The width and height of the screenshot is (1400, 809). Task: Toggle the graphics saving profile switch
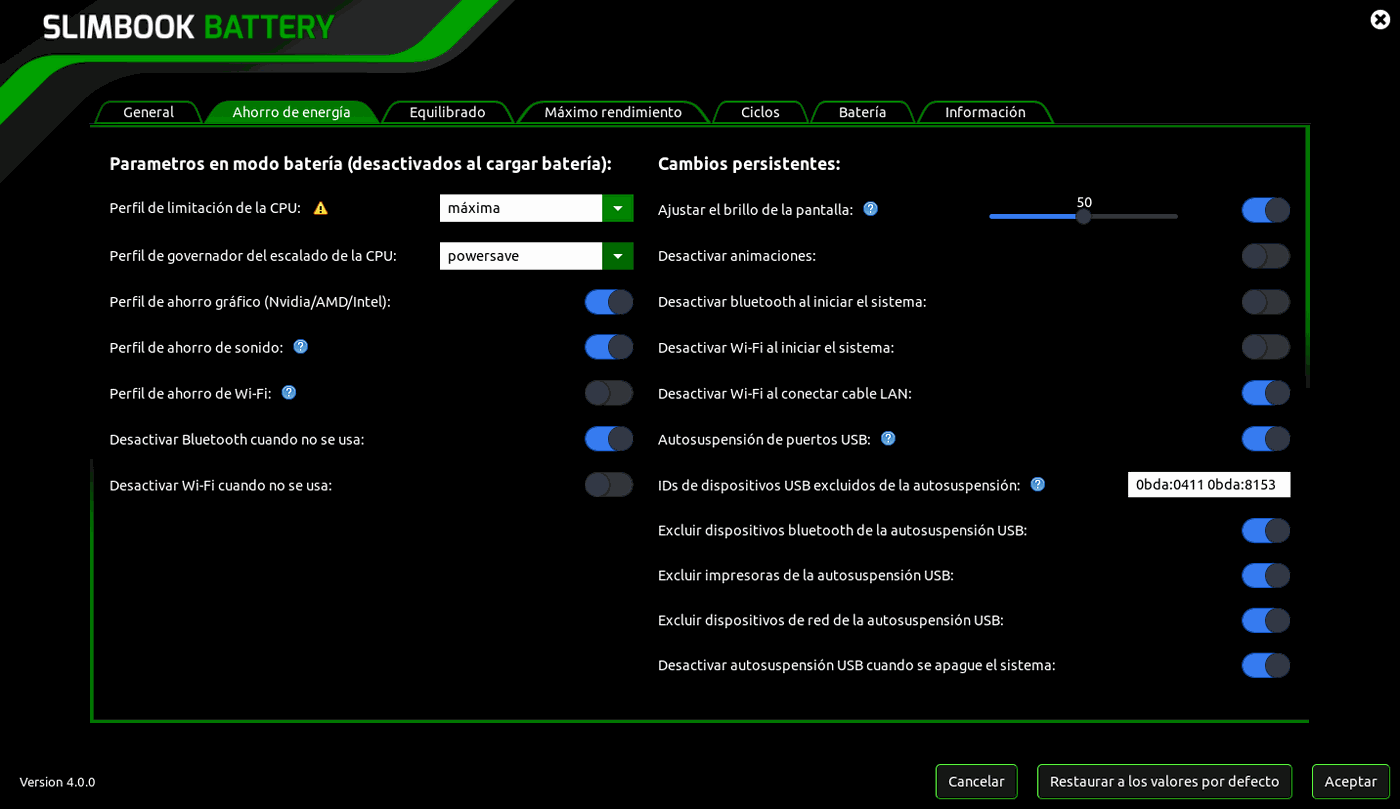point(608,302)
